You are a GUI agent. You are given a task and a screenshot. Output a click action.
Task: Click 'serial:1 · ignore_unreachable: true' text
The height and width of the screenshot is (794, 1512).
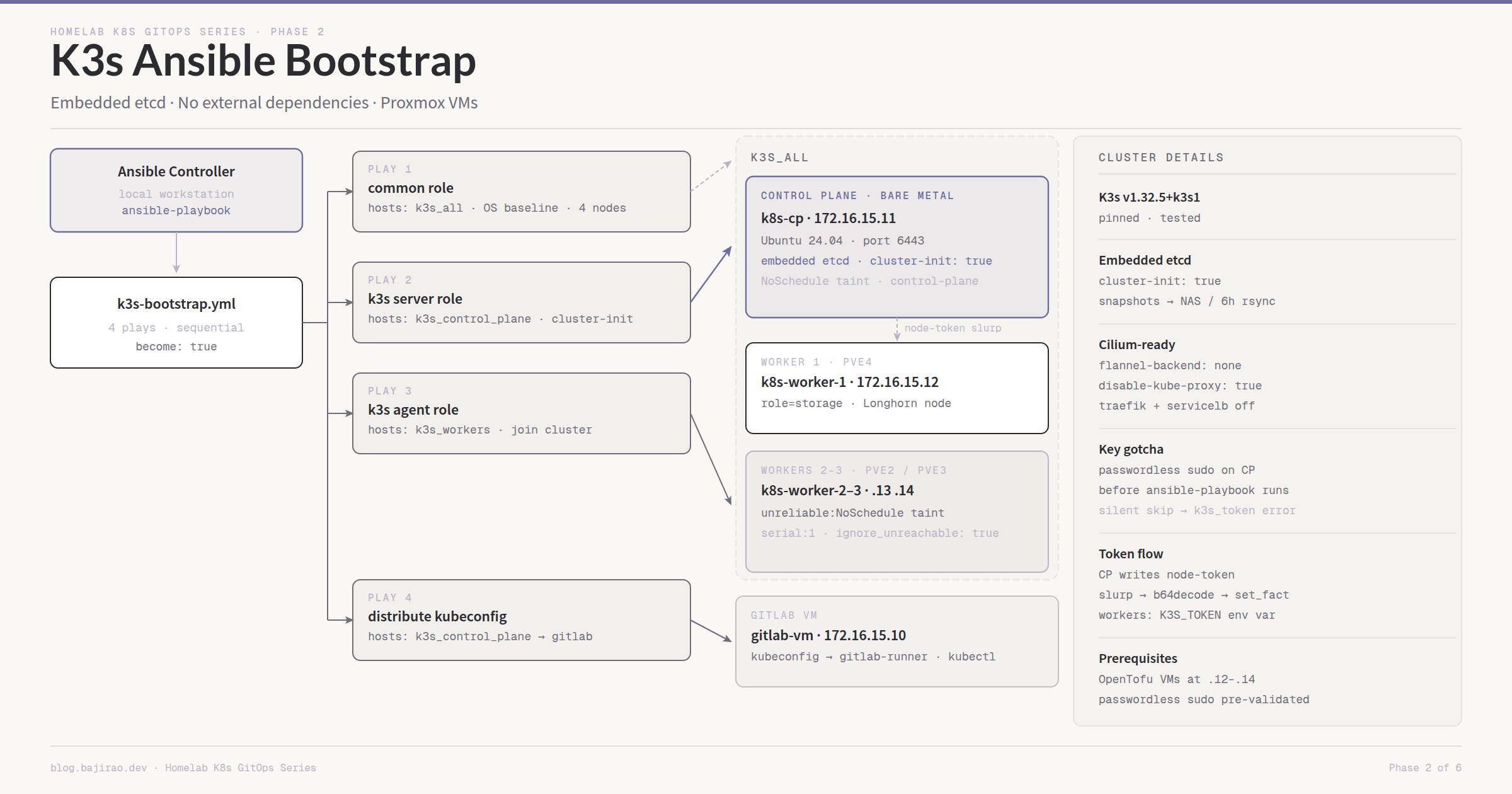click(880, 533)
